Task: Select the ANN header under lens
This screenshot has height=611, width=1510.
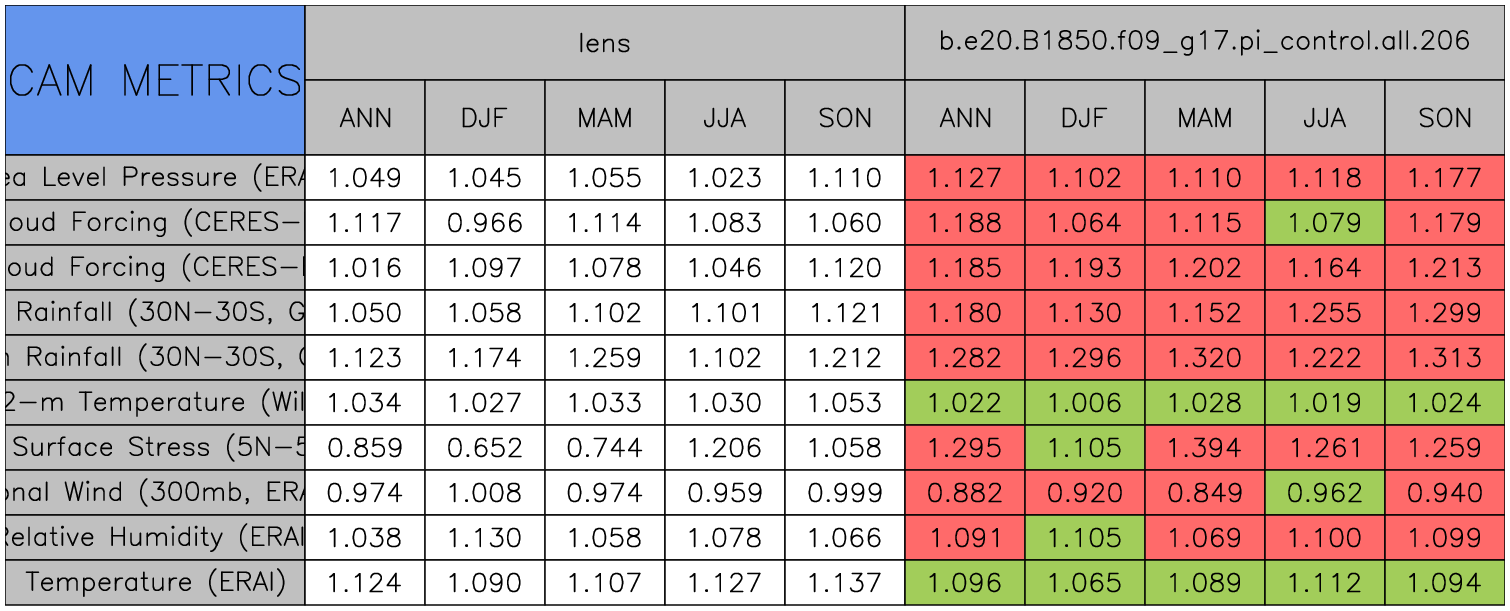Action: coord(365,118)
